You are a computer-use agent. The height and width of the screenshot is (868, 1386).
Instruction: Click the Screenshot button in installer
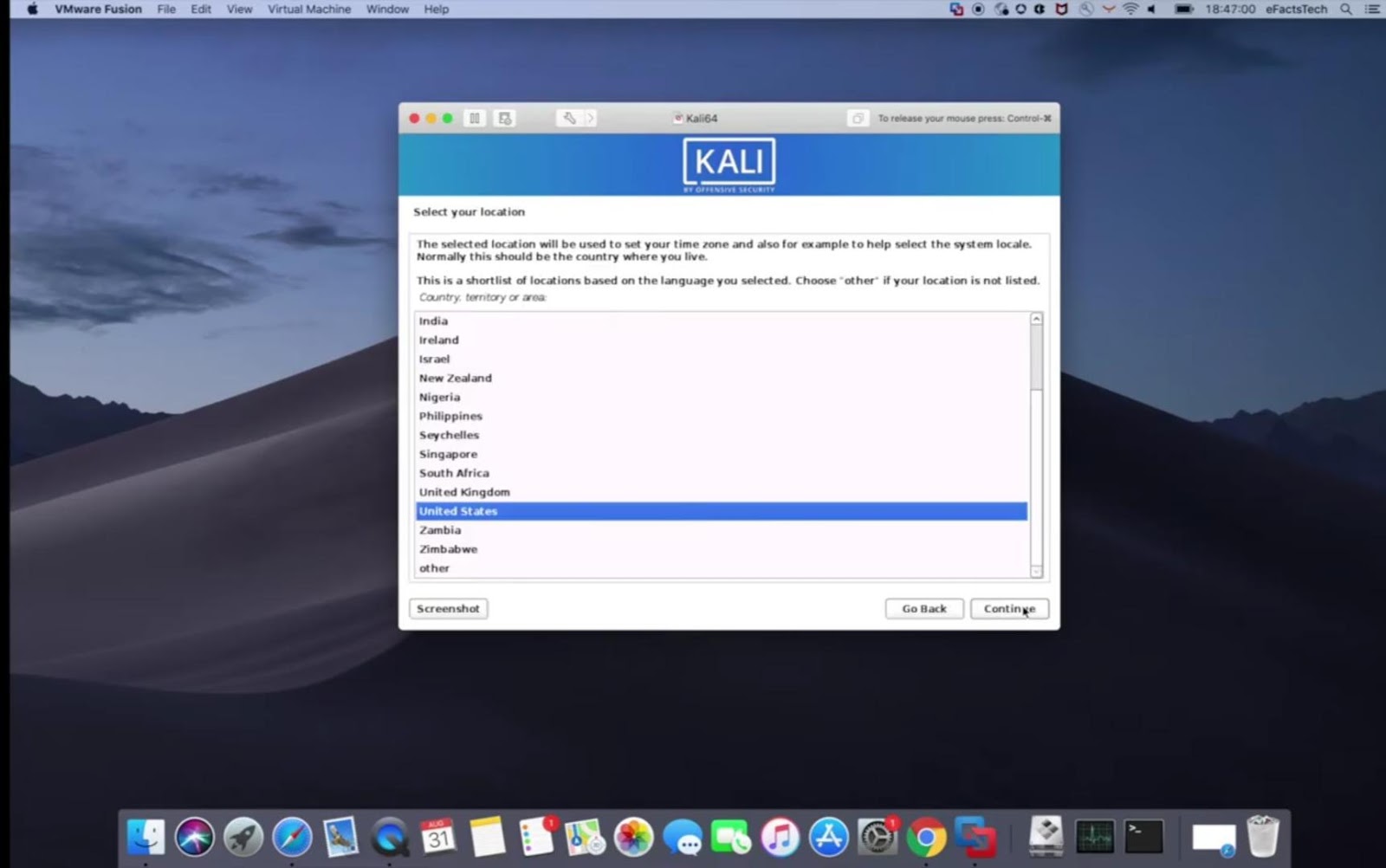pyautogui.click(x=448, y=609)
